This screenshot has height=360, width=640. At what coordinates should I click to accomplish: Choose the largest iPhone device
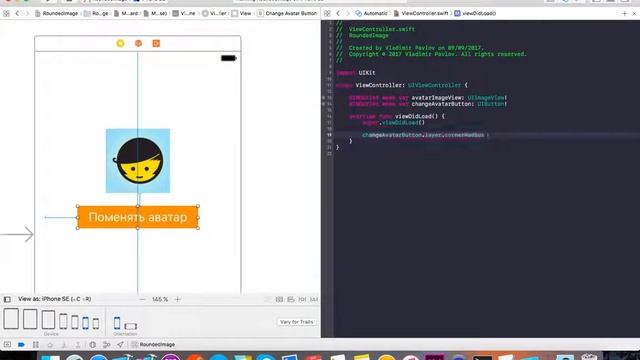[x=63, y=321]
